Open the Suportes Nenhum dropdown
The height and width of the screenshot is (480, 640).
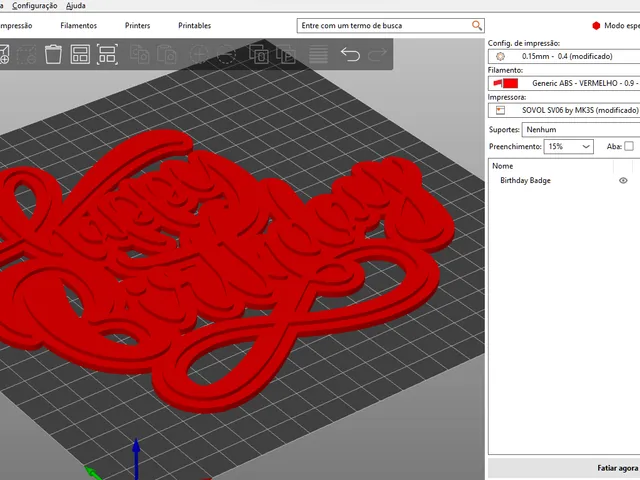(x=581, y=129)
